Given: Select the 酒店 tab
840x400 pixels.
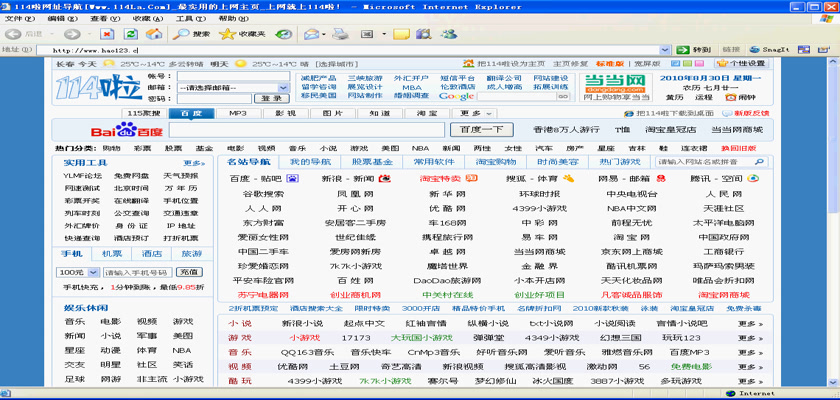Looking at the screenshot, I should [152, 253].
